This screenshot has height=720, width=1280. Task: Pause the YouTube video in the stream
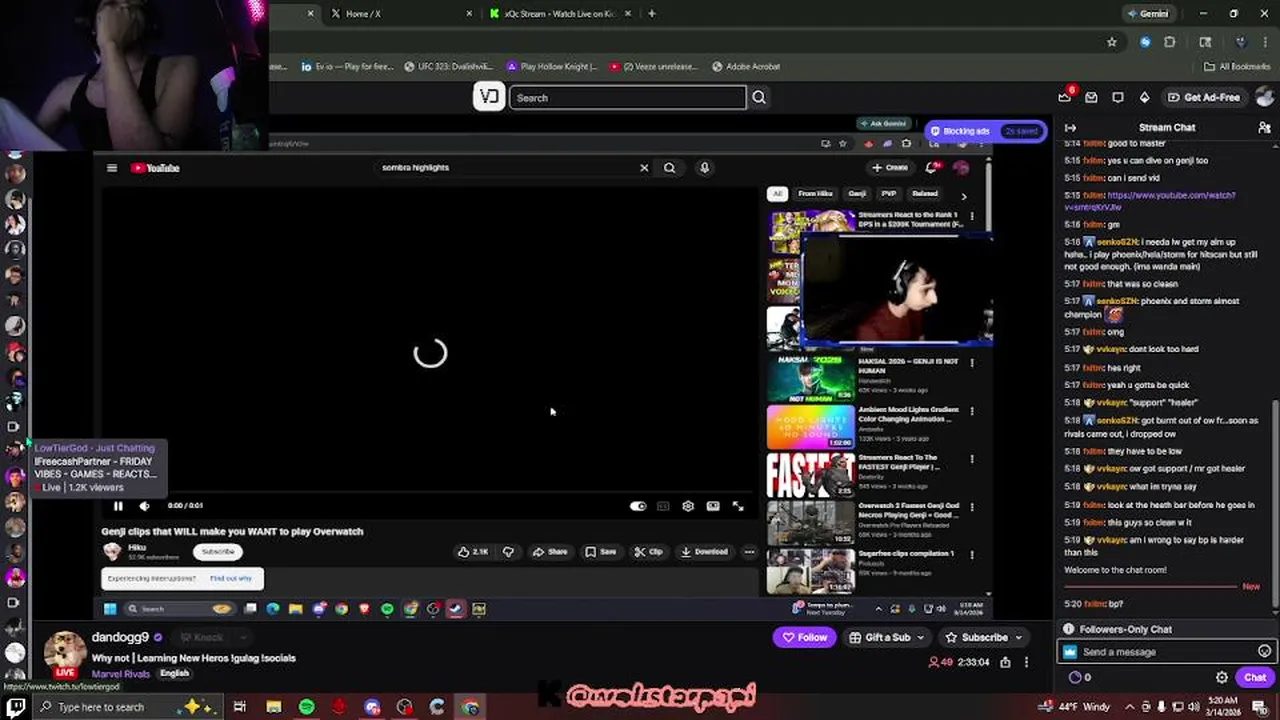(118, 506)
